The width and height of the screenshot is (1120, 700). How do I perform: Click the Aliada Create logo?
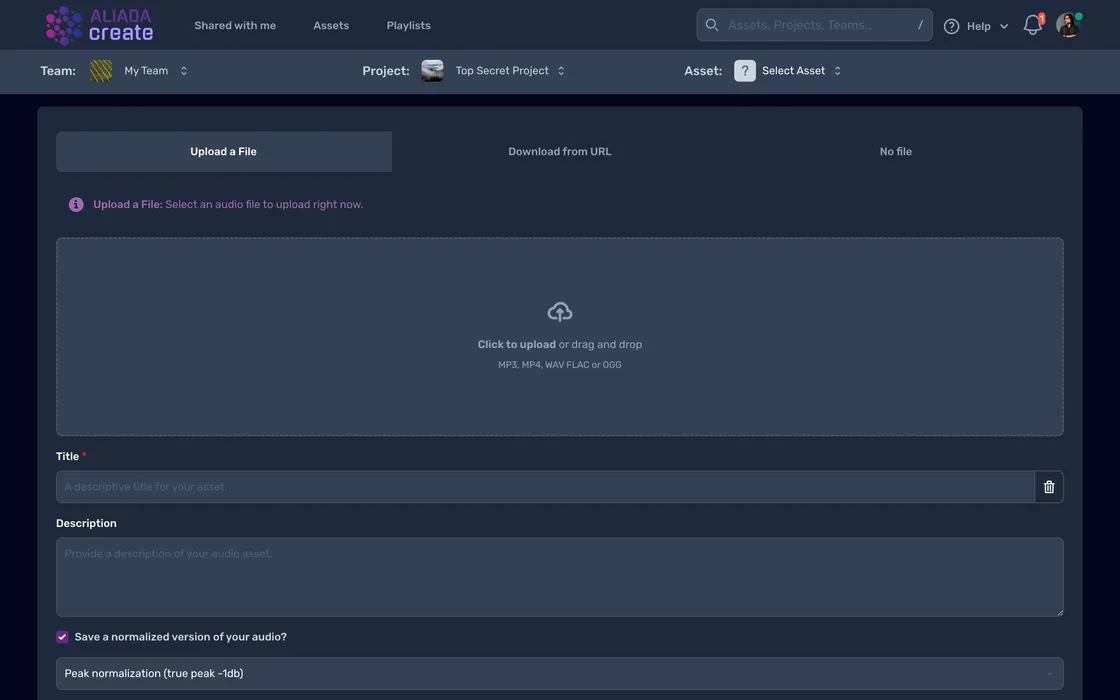pos(99,25)
